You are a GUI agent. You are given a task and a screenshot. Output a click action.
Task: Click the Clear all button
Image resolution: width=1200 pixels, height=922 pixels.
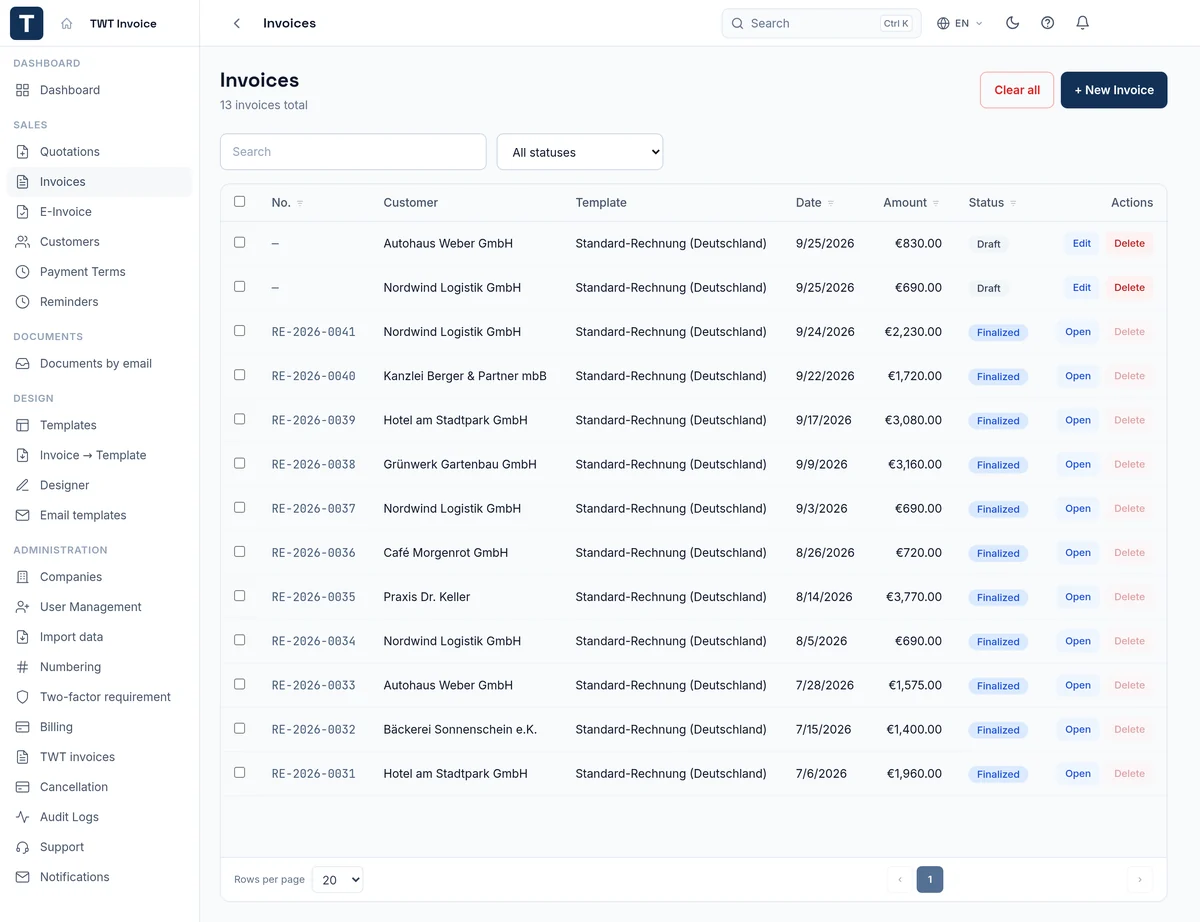pos(1017,90)
